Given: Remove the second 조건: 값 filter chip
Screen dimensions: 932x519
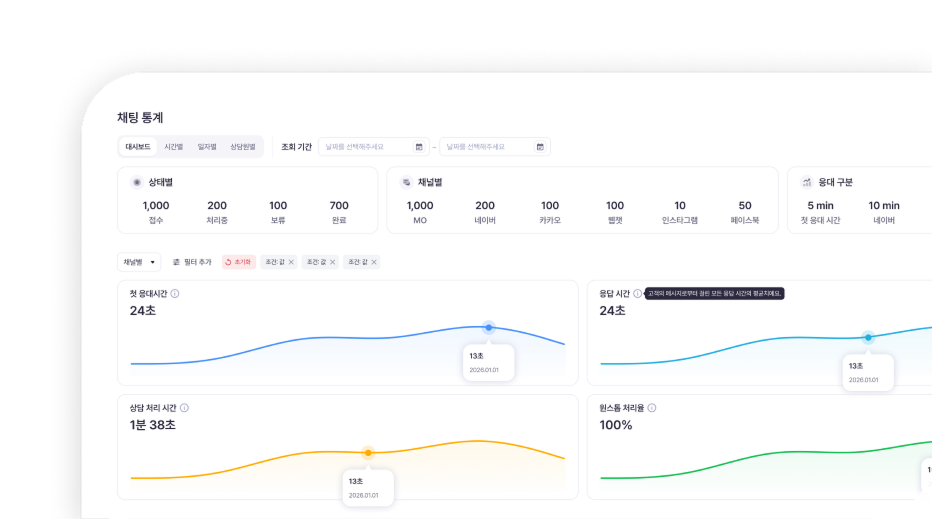Looking at the screenshot, I should coord(332,262).
